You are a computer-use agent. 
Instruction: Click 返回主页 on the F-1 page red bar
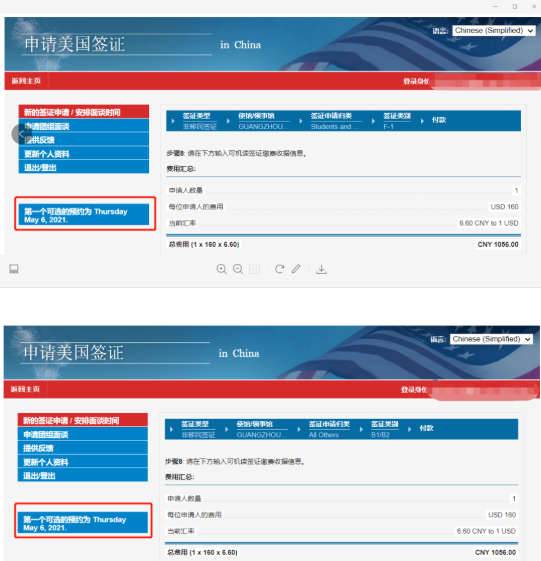point(26,81)
